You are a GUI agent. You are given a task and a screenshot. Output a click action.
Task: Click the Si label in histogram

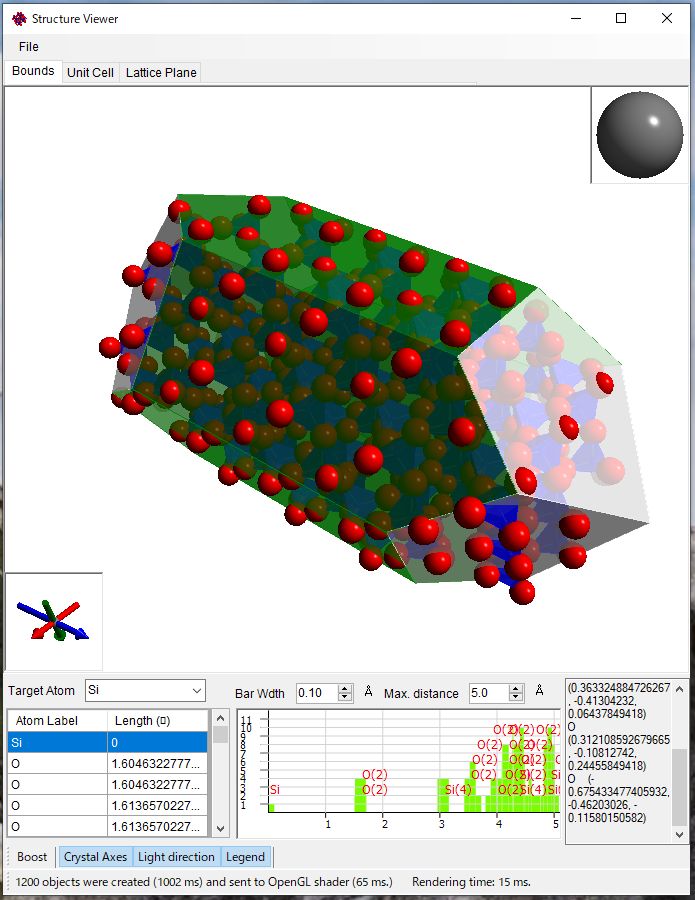click(x=275, y=790)
